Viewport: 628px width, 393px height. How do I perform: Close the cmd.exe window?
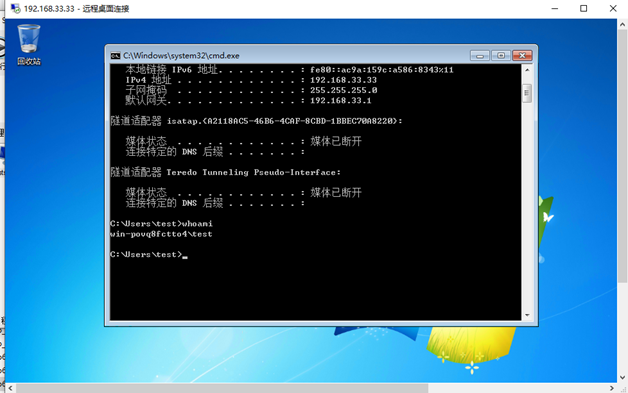(x=522, y=56)
